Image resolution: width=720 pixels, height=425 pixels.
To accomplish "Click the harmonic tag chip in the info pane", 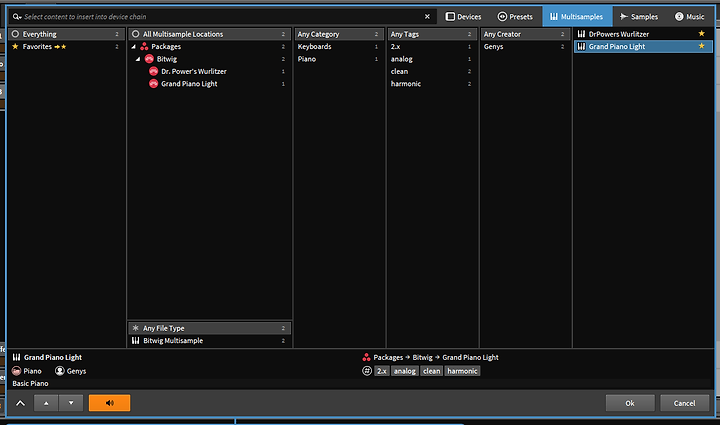I will click(x=462, y=371).
